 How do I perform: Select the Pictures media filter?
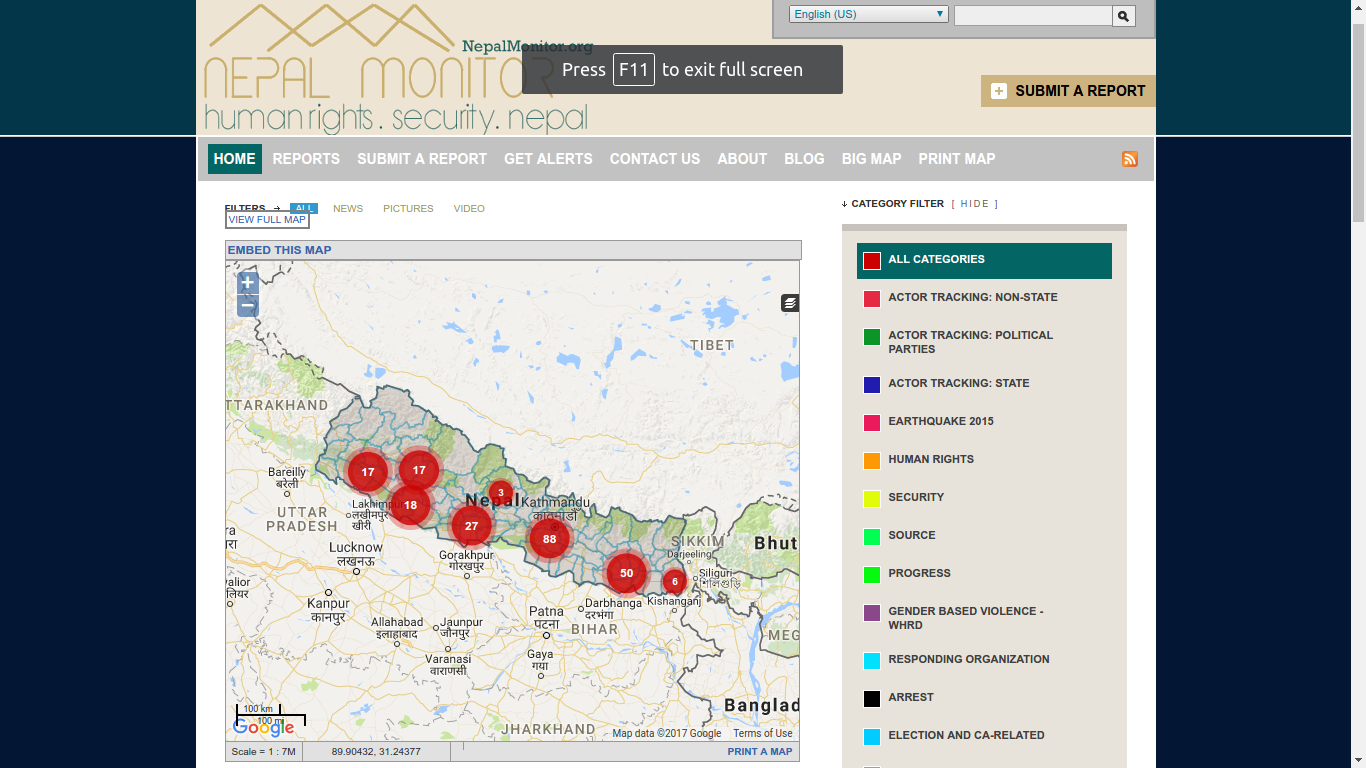point(408,209)
